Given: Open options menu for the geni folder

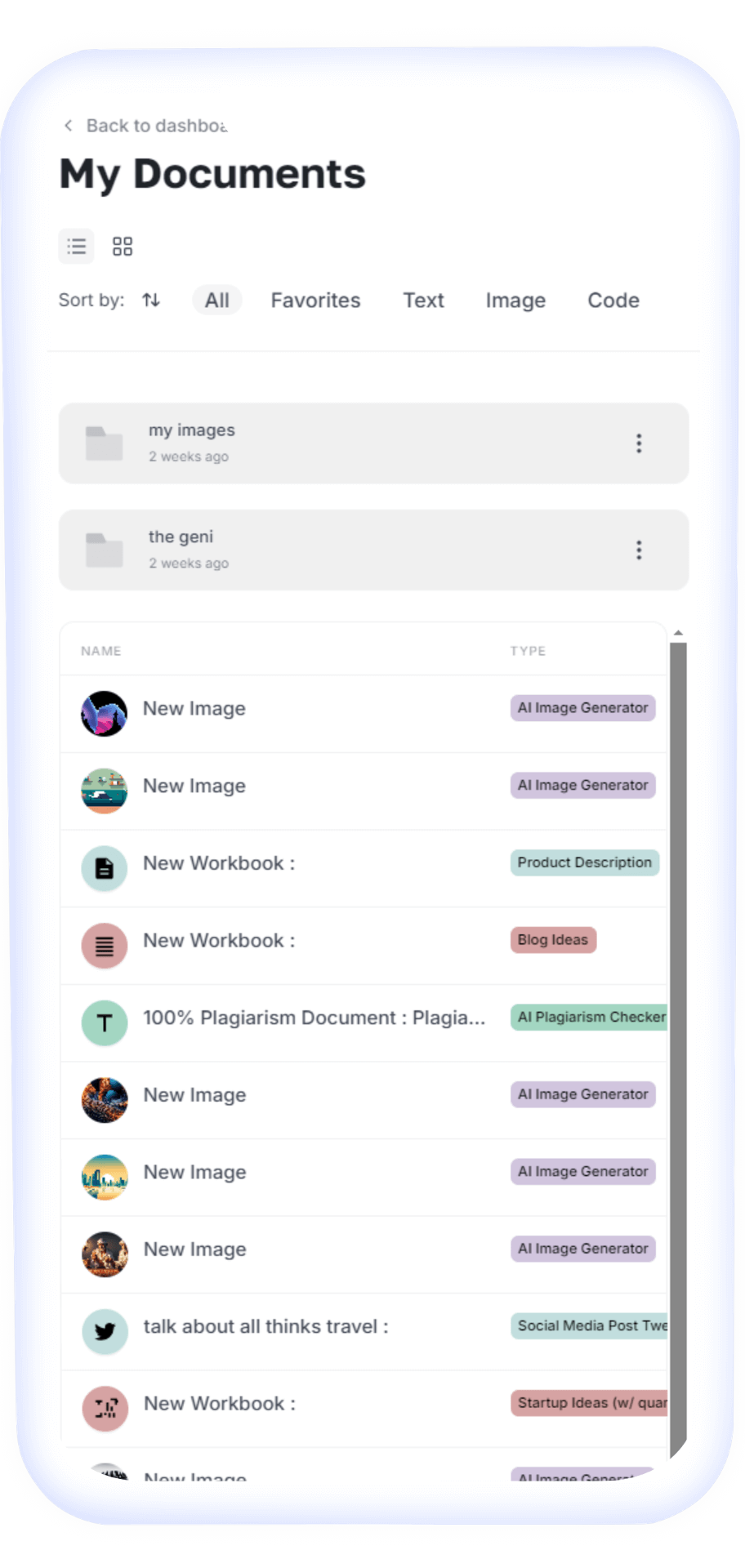Looking at the screenshot, I should click(639, 550).
